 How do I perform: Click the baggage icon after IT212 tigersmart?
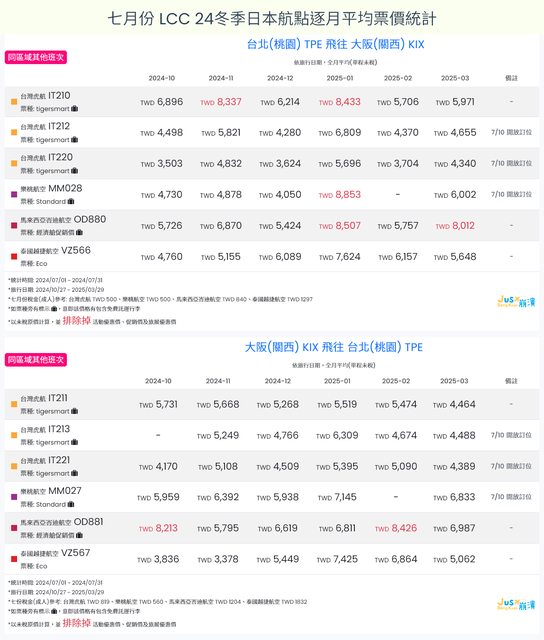(x=74, y=140)
